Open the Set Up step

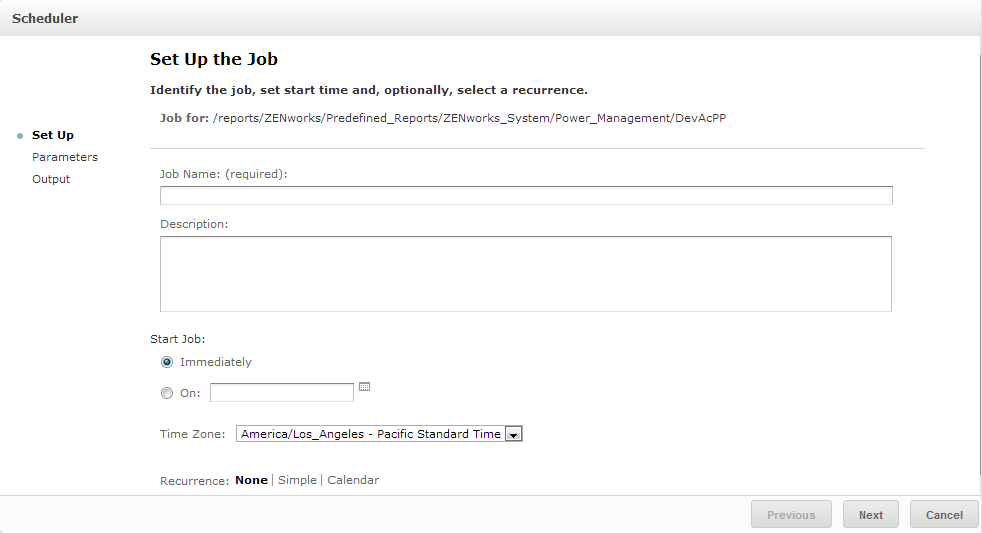pyautogui.click(x=53, y=135)
